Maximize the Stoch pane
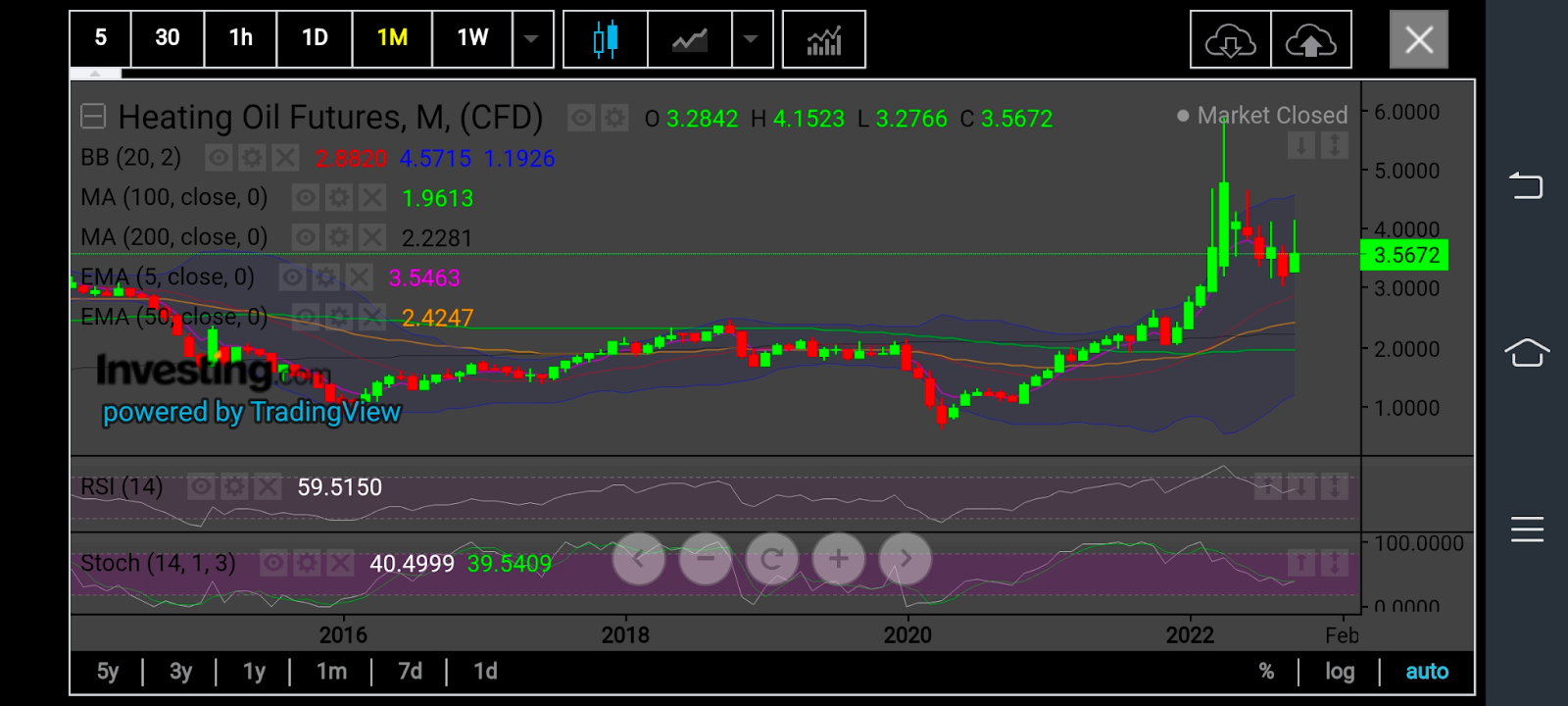Viewport: 1568px width, 706px height. coord(1334,563)
